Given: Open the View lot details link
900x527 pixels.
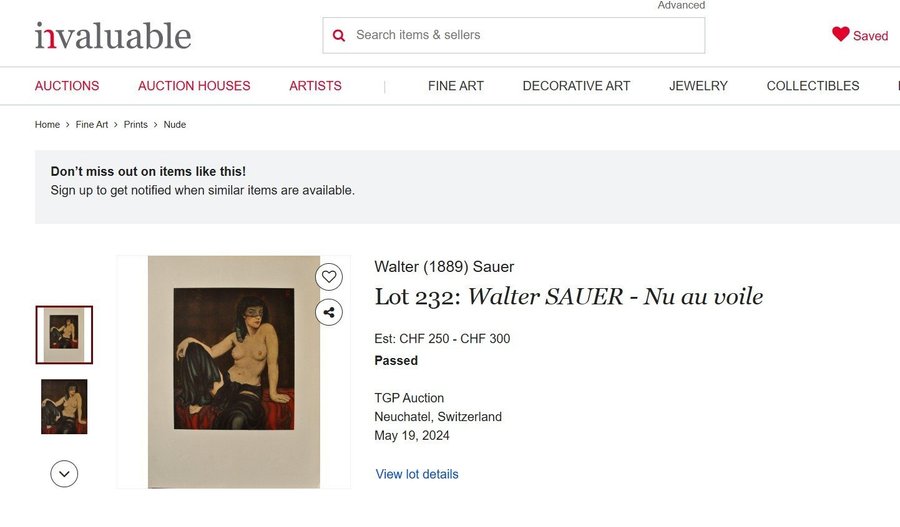Looking at the screenshot, I should tap(417, 474).
